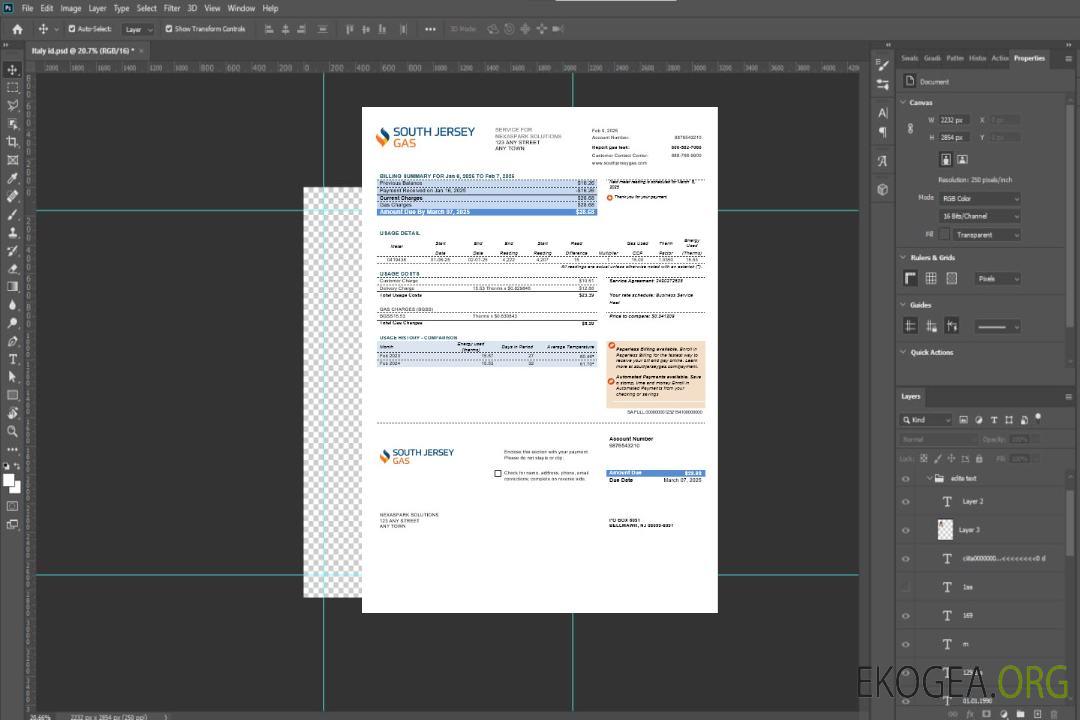This screenshot has height=720, width=1080.
Task: Collapse the Rulers & Grids section
Action: [x=903, y=258]
